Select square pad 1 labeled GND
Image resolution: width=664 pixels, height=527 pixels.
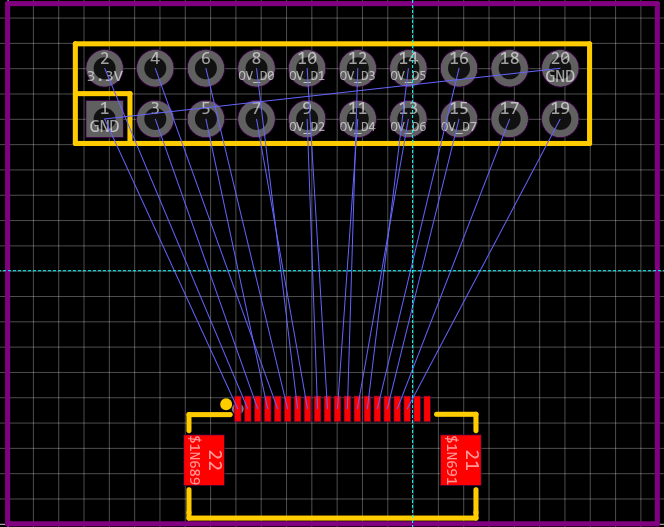coord(104,118)
